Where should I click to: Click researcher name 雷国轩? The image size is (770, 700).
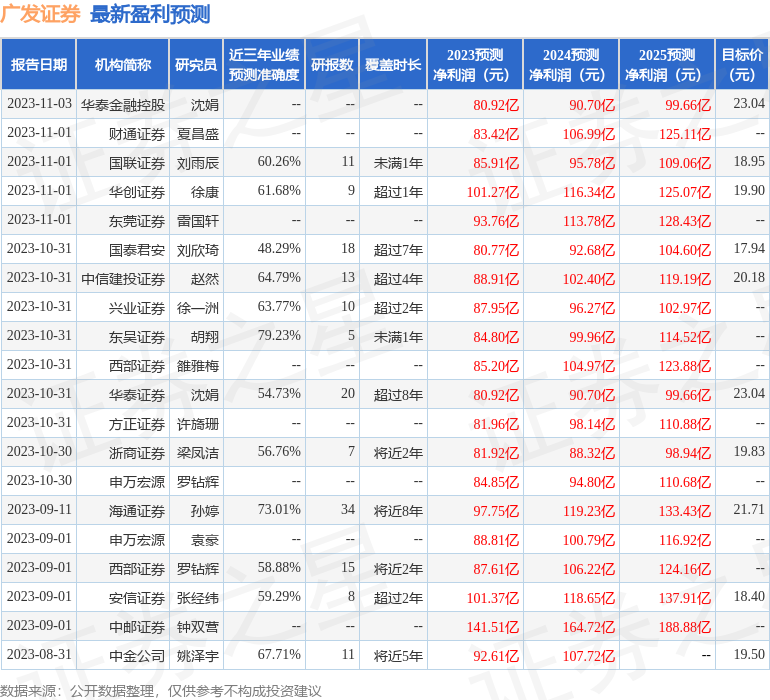point(198,221)
